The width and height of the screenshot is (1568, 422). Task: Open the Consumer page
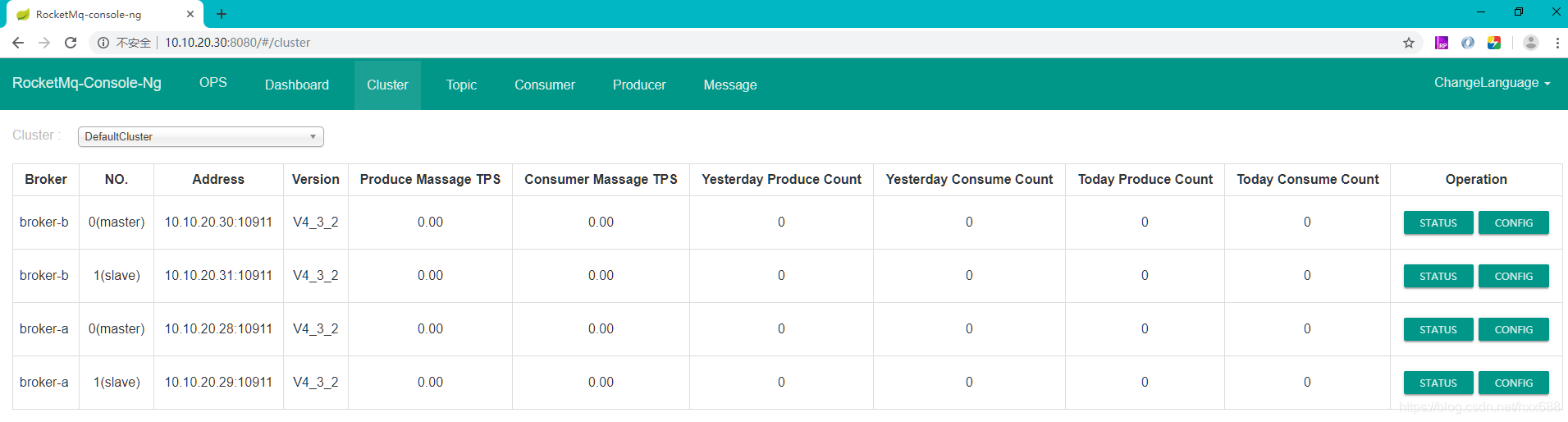[545, 85]
